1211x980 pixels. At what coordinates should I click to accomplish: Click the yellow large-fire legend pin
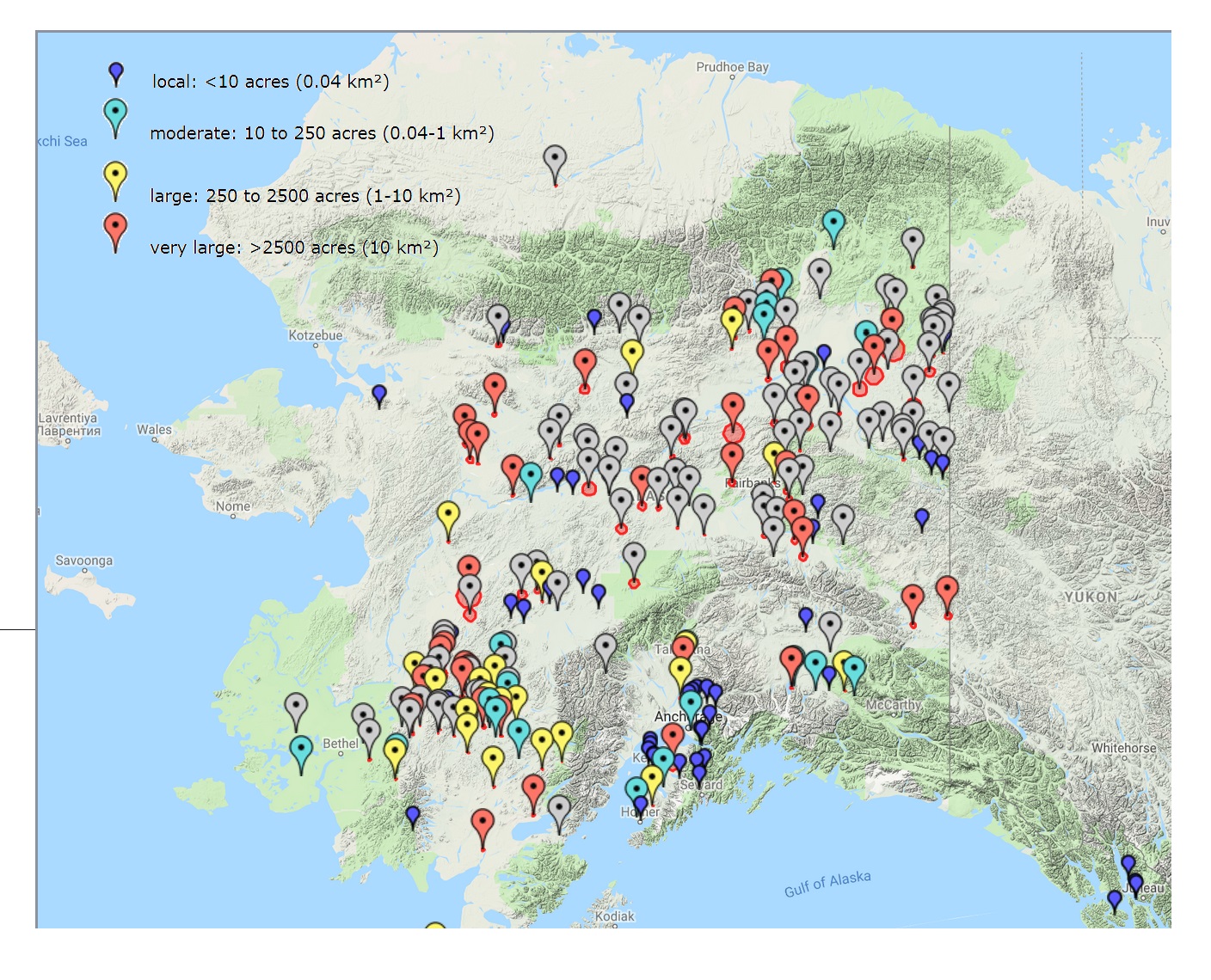pos(115,181)
